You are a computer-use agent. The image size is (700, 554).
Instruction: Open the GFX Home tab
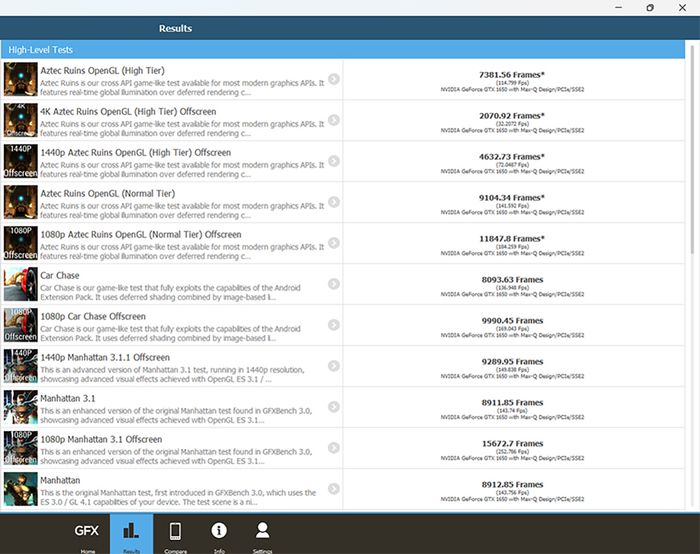pos(88,534)
